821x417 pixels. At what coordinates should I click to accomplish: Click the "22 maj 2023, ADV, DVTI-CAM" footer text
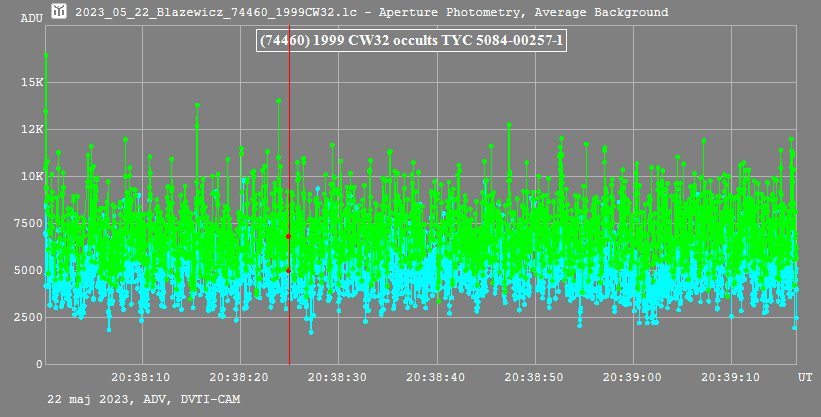point(144,399)
